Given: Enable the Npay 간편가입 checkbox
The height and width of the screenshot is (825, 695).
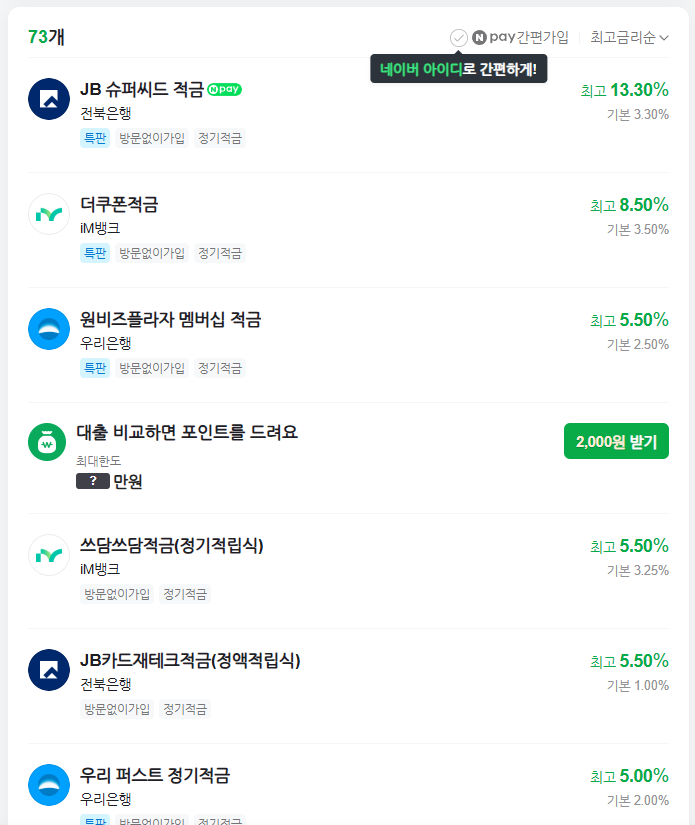Looking at the screenshot, I should coord(458,38).
